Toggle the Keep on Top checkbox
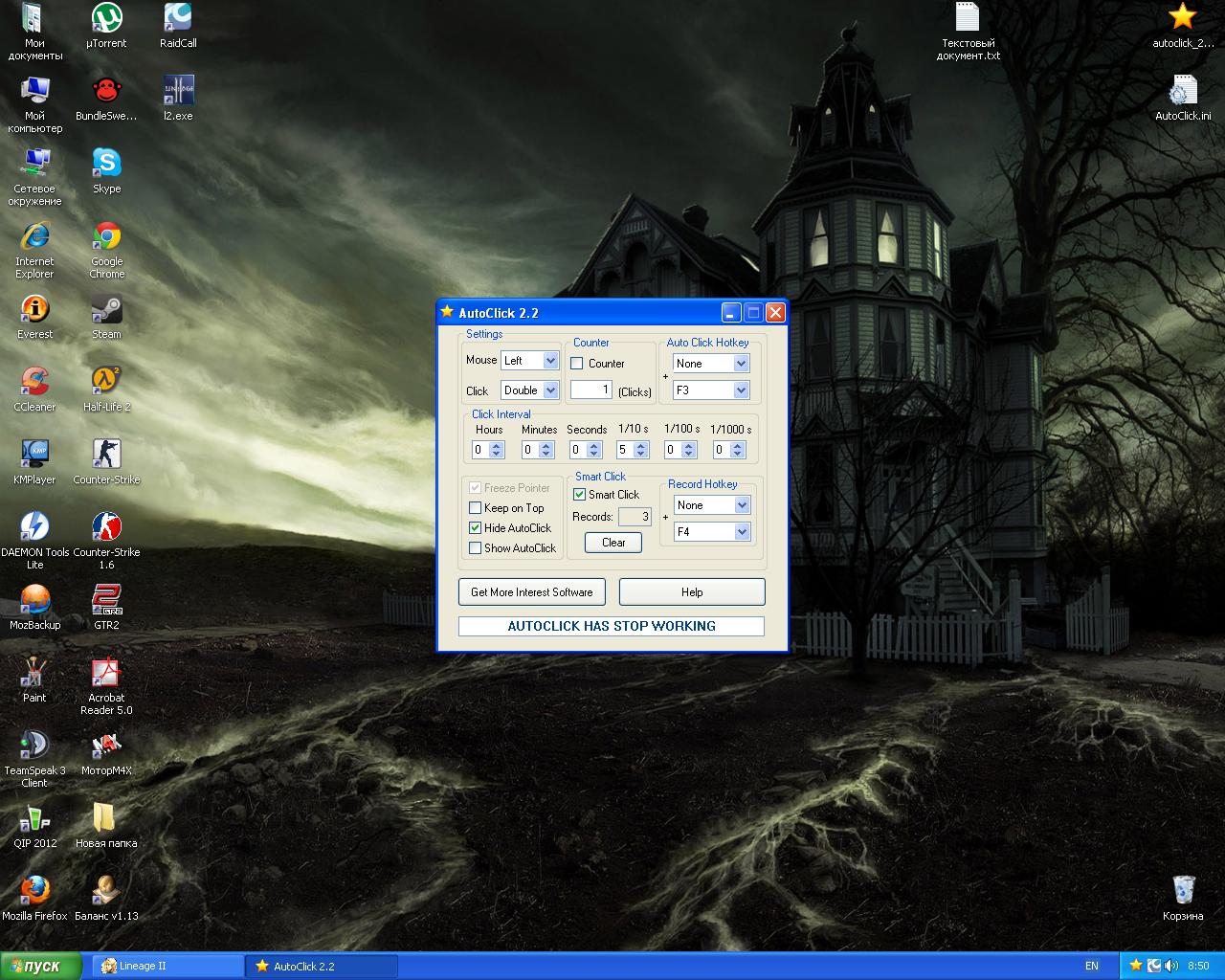 click(476, 508)
